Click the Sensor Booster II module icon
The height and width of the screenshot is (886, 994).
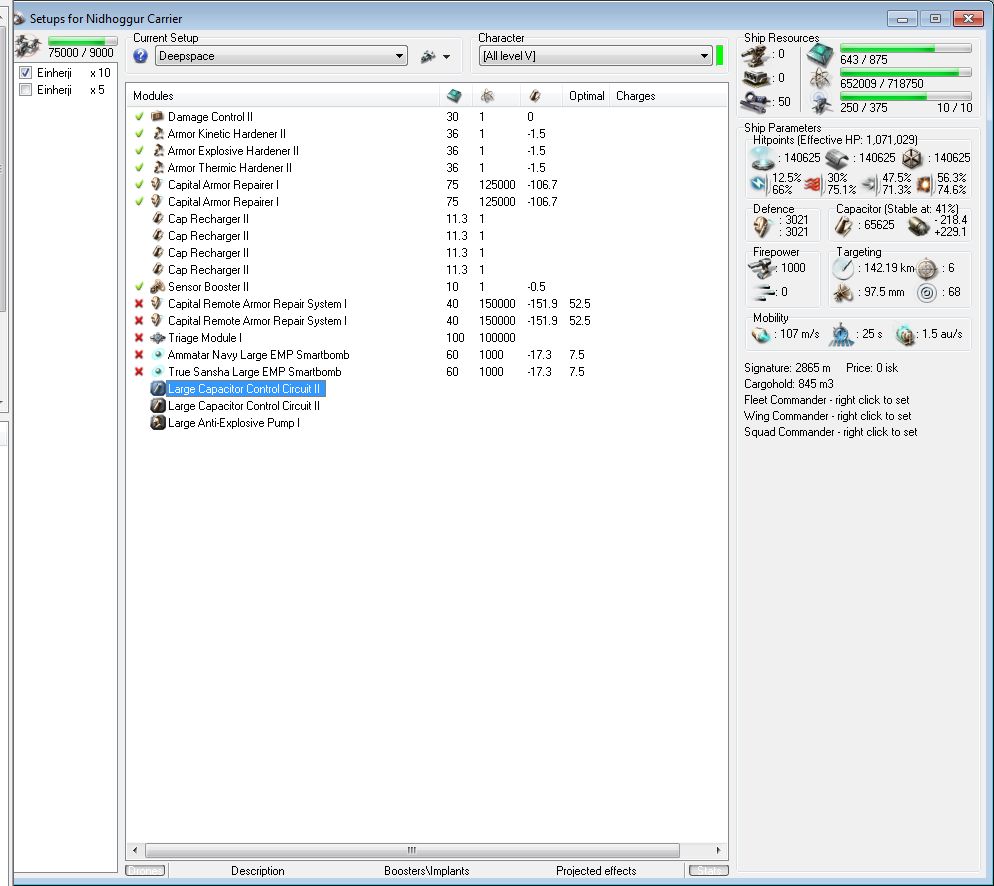[157, 287]
